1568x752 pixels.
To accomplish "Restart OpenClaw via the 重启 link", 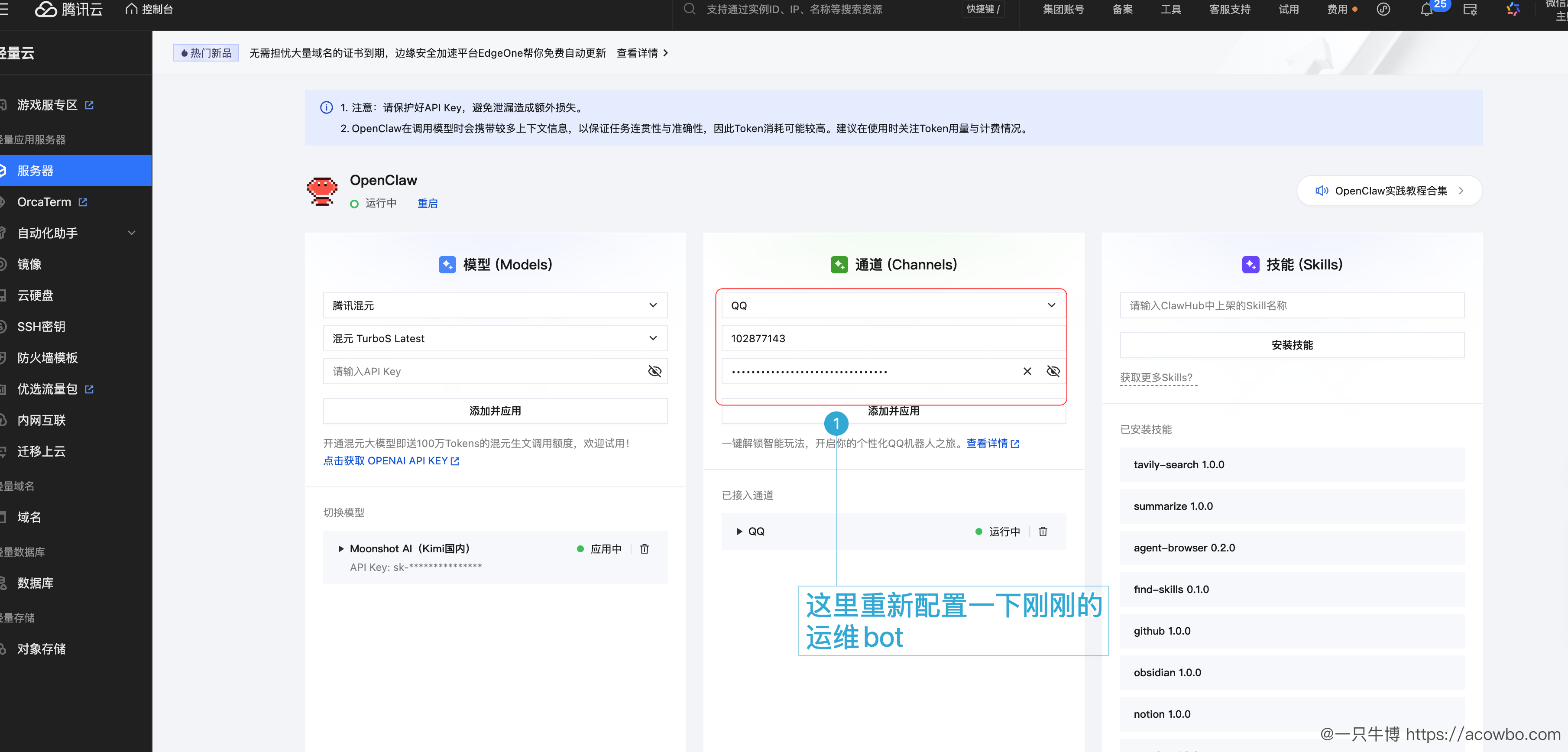I will point(428,203).
